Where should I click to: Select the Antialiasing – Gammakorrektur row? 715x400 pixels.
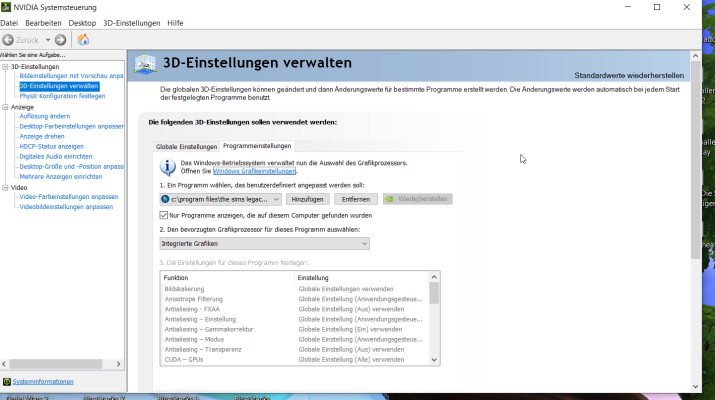tap(295, 329)
